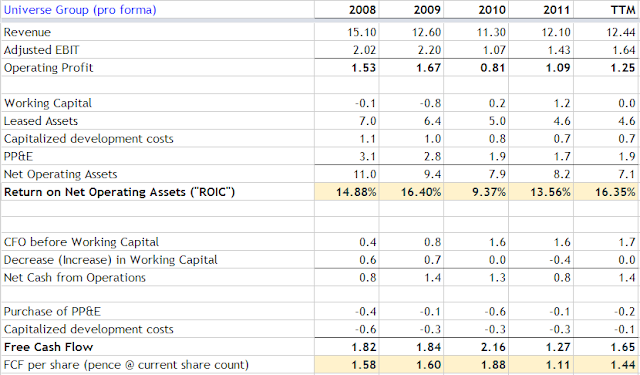Click the Return on Net Operating Assets label
640x375 pixels.
click(x=120, y=192)
